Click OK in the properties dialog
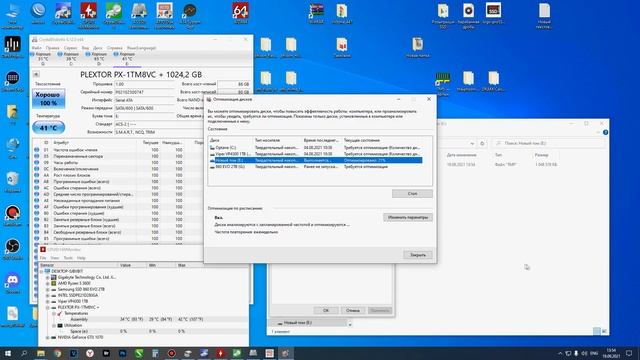The image size is (640, 360). point(326,310)
